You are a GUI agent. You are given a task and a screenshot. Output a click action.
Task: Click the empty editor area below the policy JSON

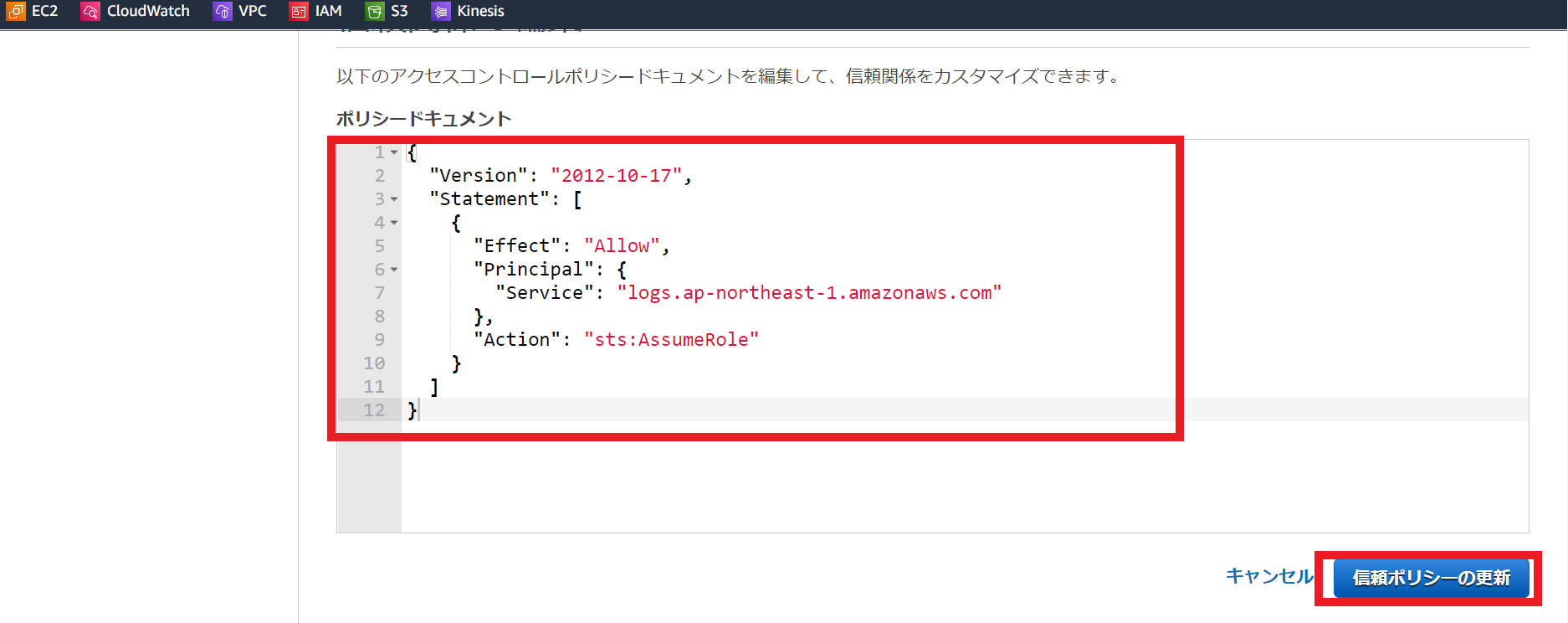click(x=964, y=477)
